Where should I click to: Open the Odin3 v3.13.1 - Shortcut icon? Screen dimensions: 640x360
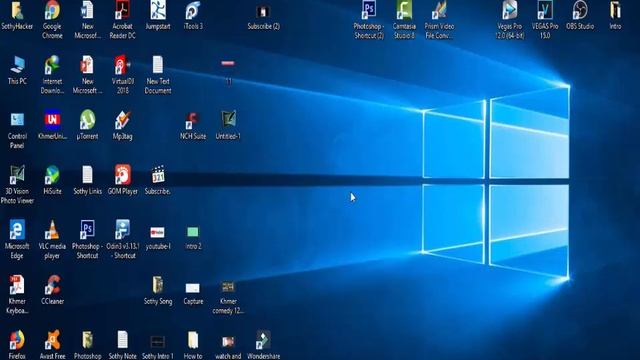click(122, 230)
